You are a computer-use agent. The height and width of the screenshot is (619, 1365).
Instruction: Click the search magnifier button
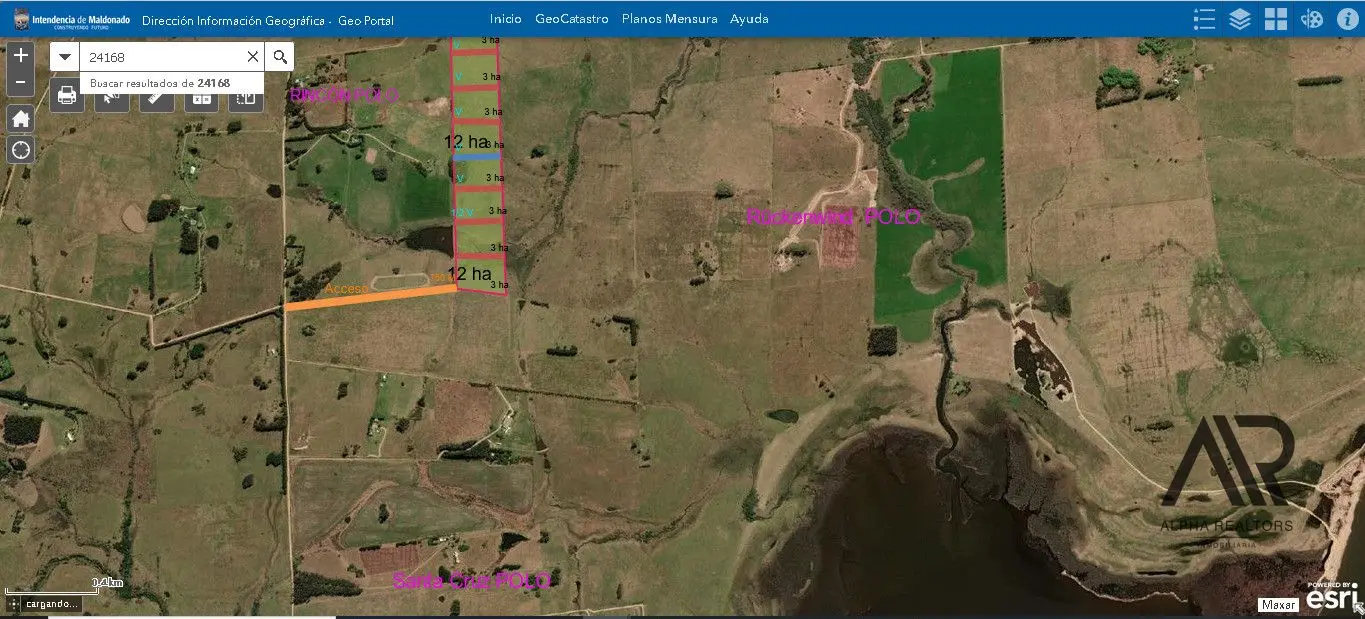[x=281, y=57]
